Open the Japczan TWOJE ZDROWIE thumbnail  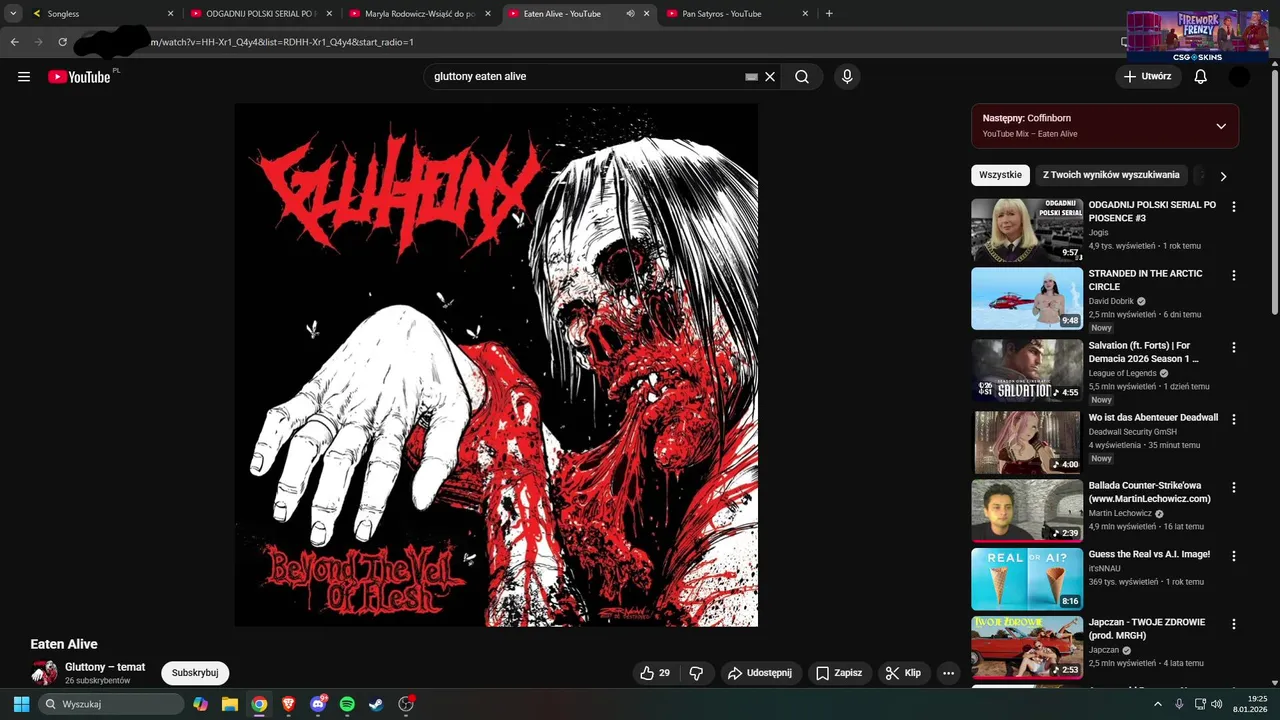click(1027, 647)
